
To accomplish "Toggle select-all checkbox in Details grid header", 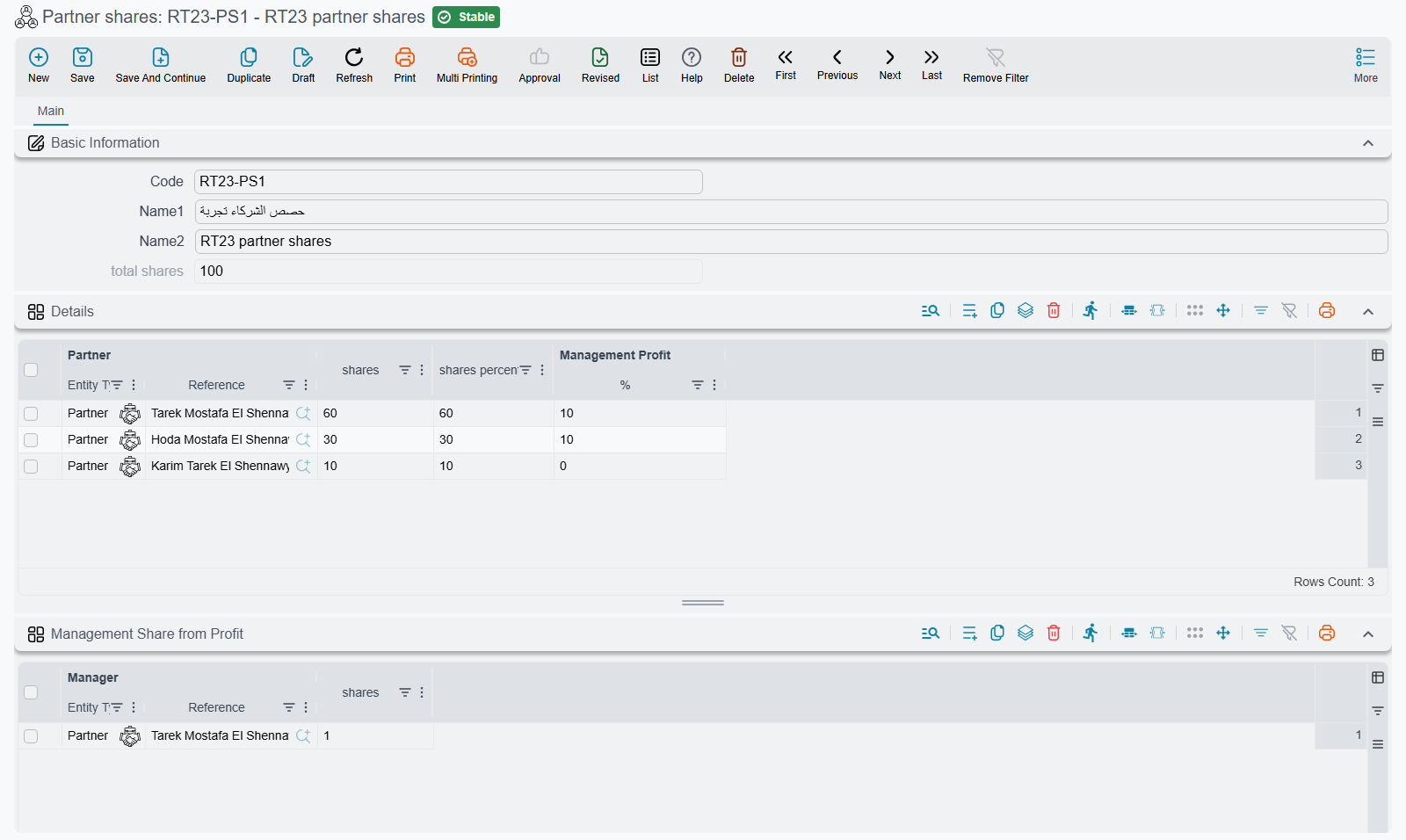I will [x=31, y=370].
